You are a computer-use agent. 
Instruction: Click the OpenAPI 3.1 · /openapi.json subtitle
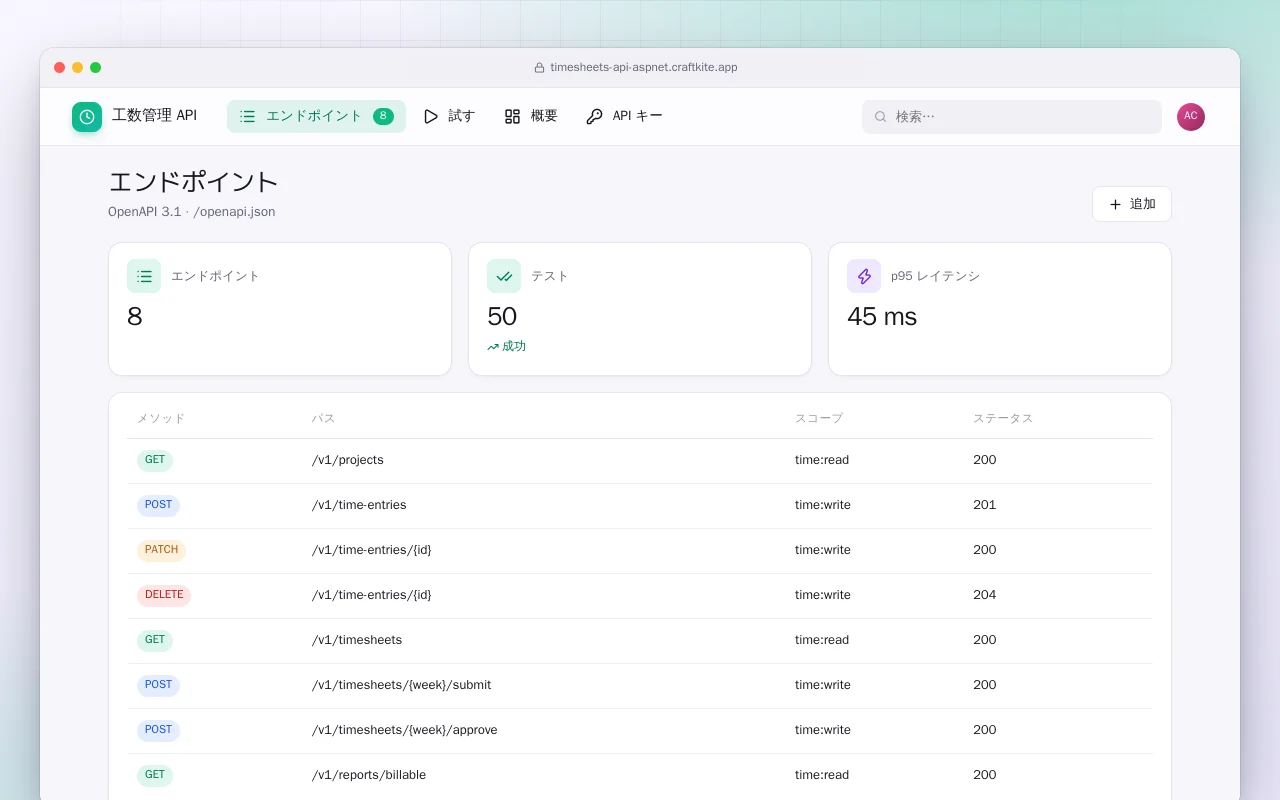(192, 212)
